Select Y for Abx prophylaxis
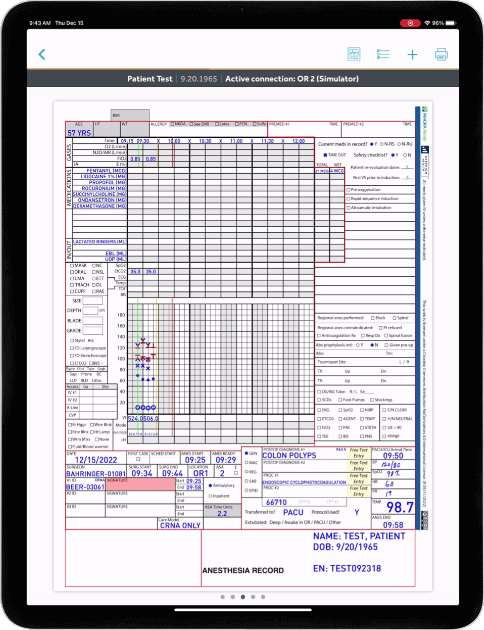484x630 pixels. coord(357,345)
